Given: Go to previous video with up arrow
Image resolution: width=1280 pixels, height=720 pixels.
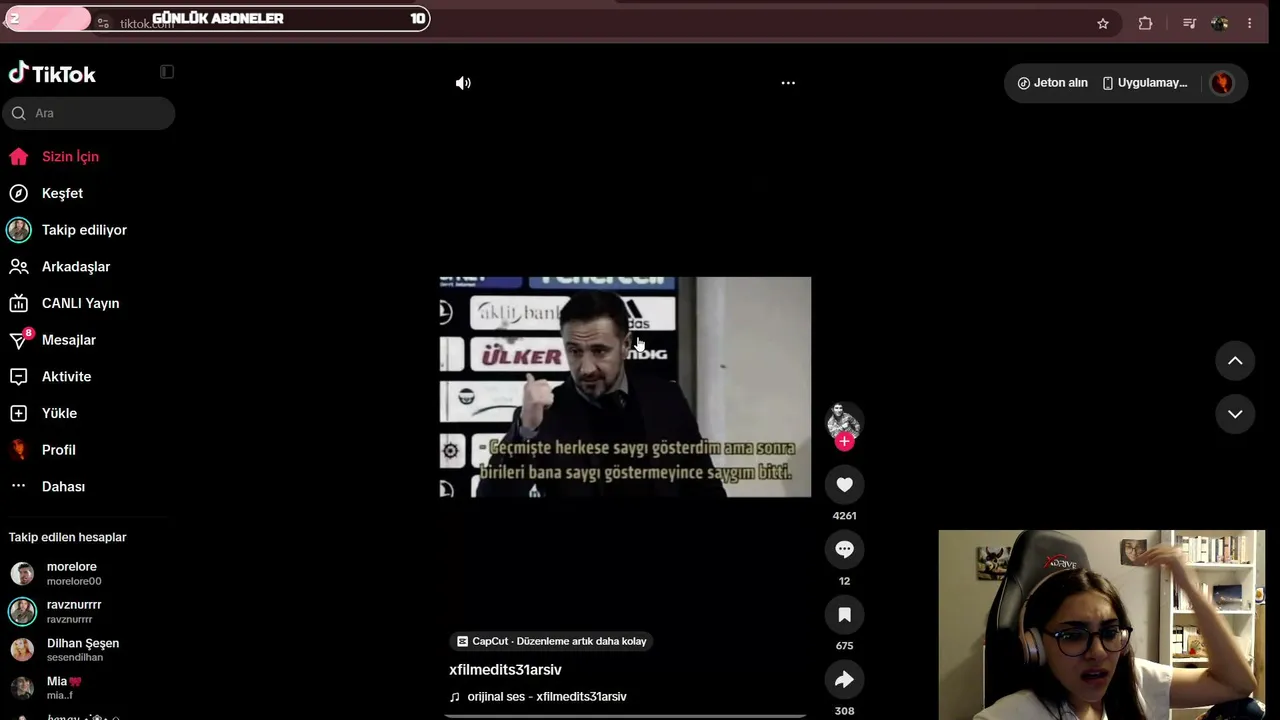Looking at the screenshot, I should coord(1235,361).
